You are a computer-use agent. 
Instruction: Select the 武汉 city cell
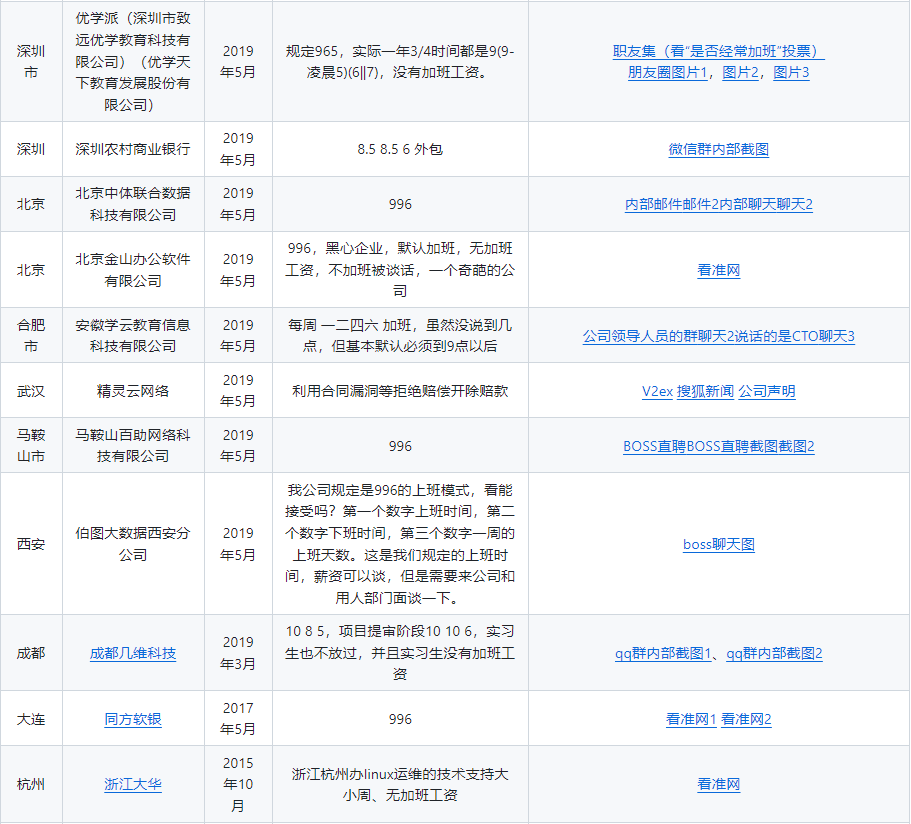(x=31, y=391)
